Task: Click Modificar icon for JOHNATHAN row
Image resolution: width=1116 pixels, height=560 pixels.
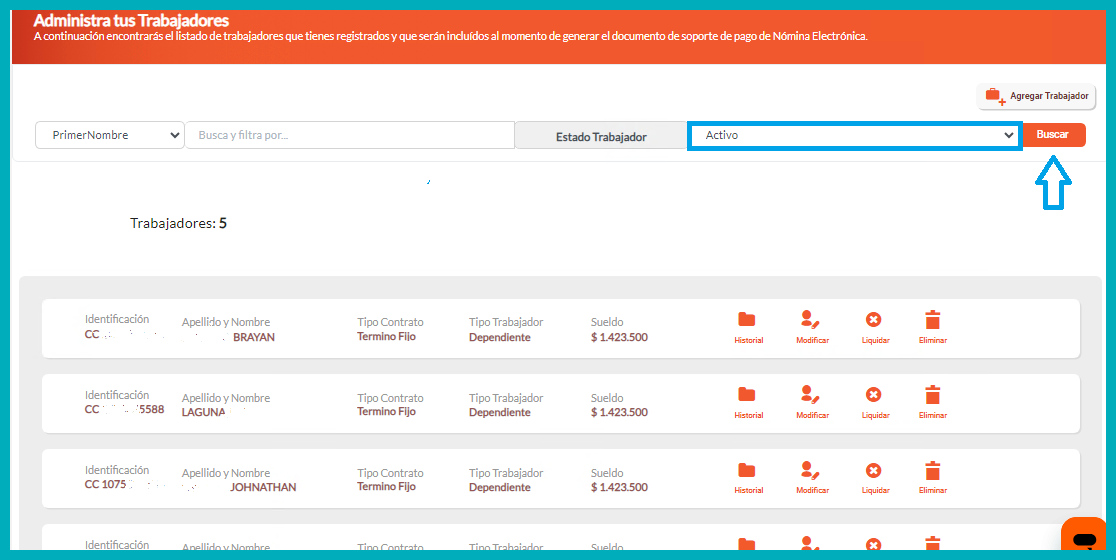Action: tap(811, 470)
